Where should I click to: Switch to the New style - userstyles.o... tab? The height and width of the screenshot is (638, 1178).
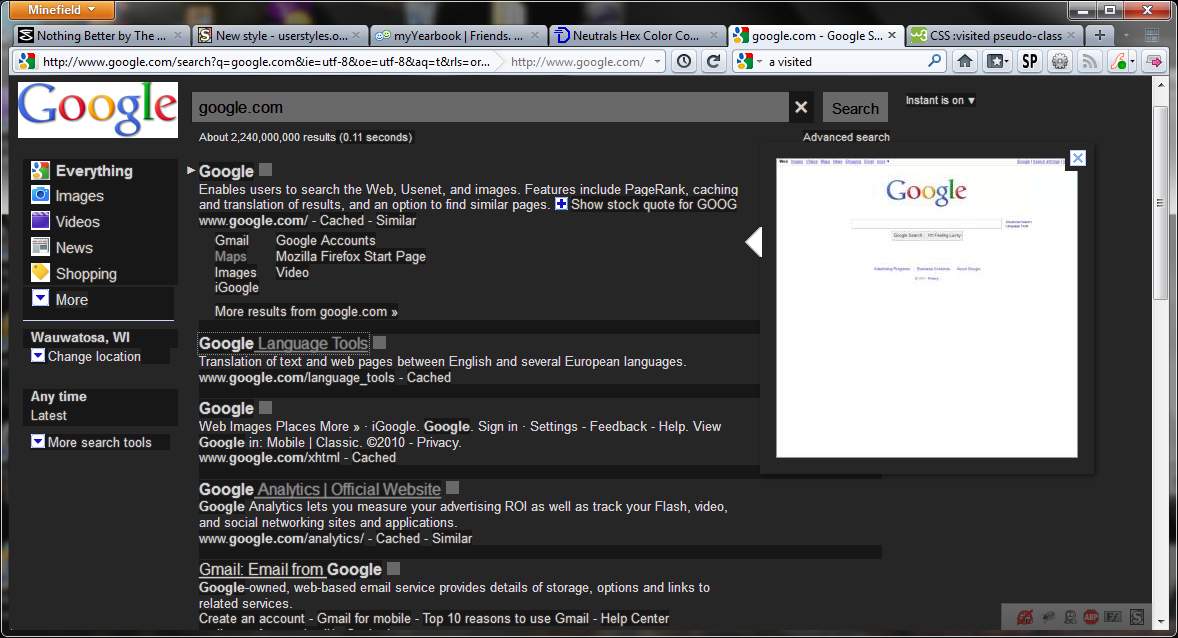[x=279, y=35]
